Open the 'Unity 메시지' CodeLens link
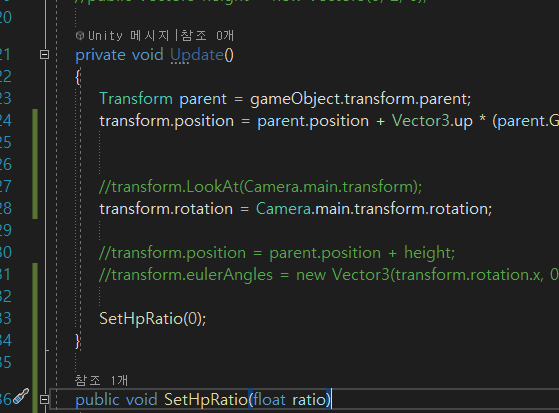The height and width of the screenshot is (413, 559). coord(128,35)
